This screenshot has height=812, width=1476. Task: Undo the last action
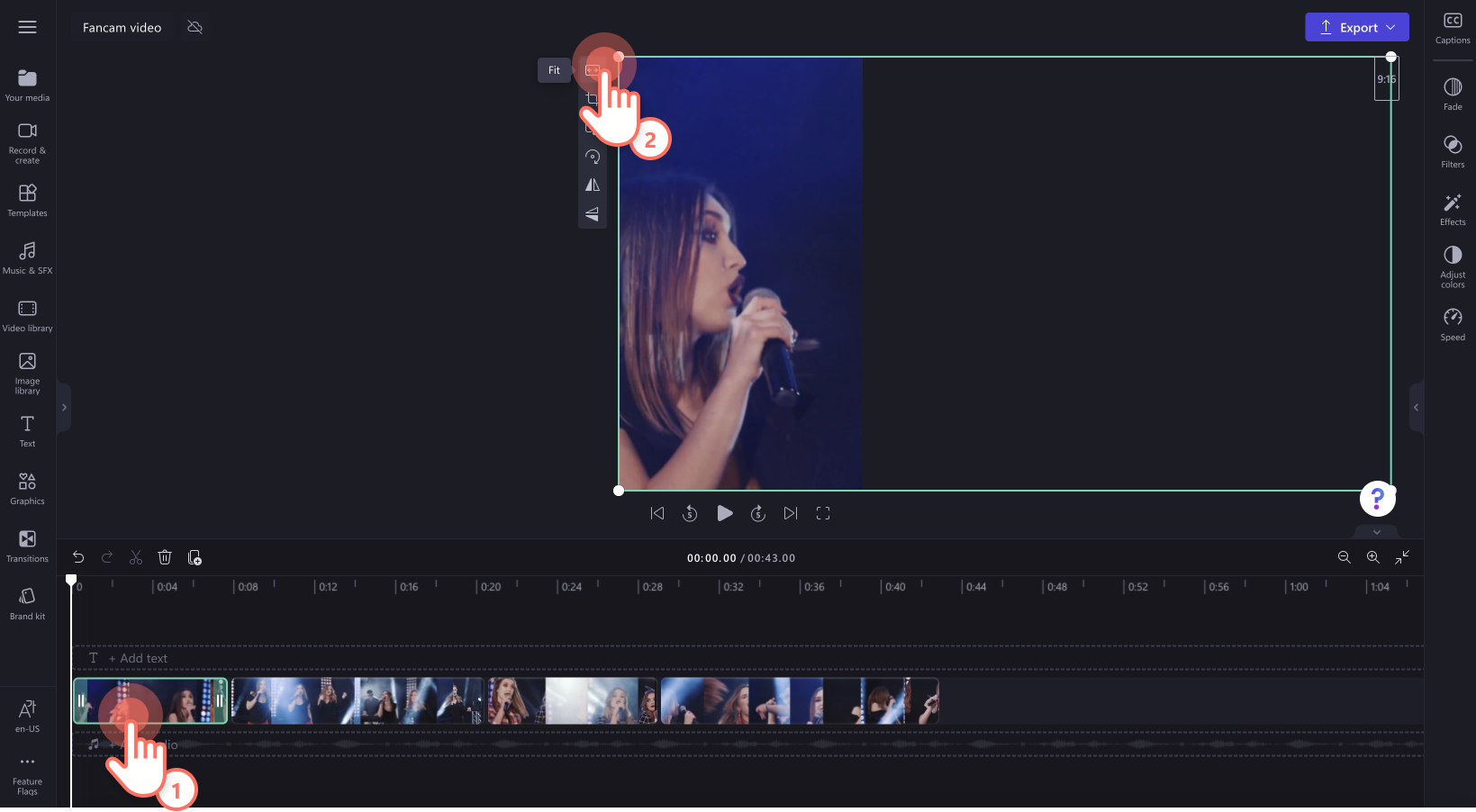click(x=77, y=556)
